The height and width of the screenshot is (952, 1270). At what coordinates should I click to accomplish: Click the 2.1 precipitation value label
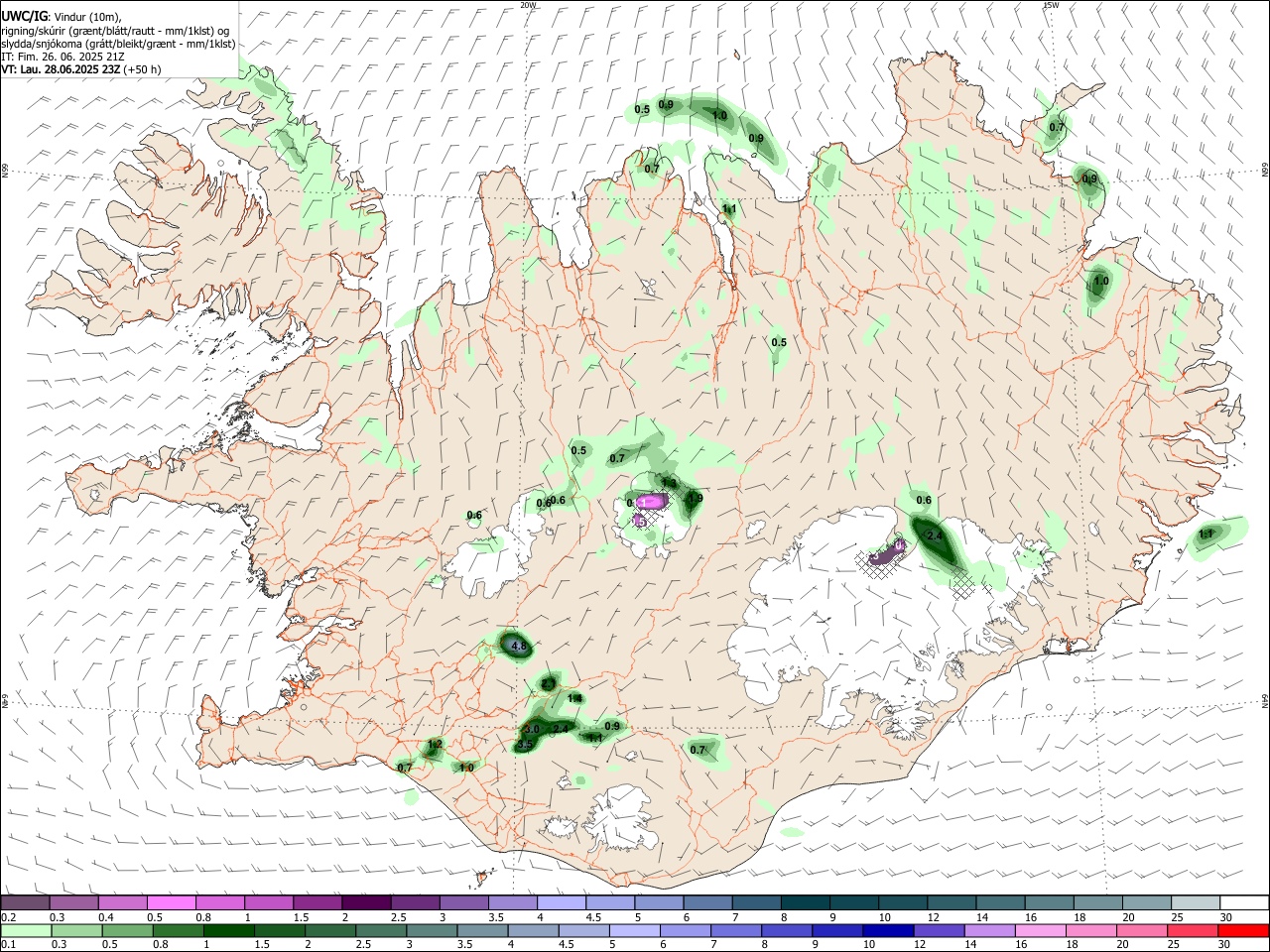pyautogui.click(x=549, y=684)
